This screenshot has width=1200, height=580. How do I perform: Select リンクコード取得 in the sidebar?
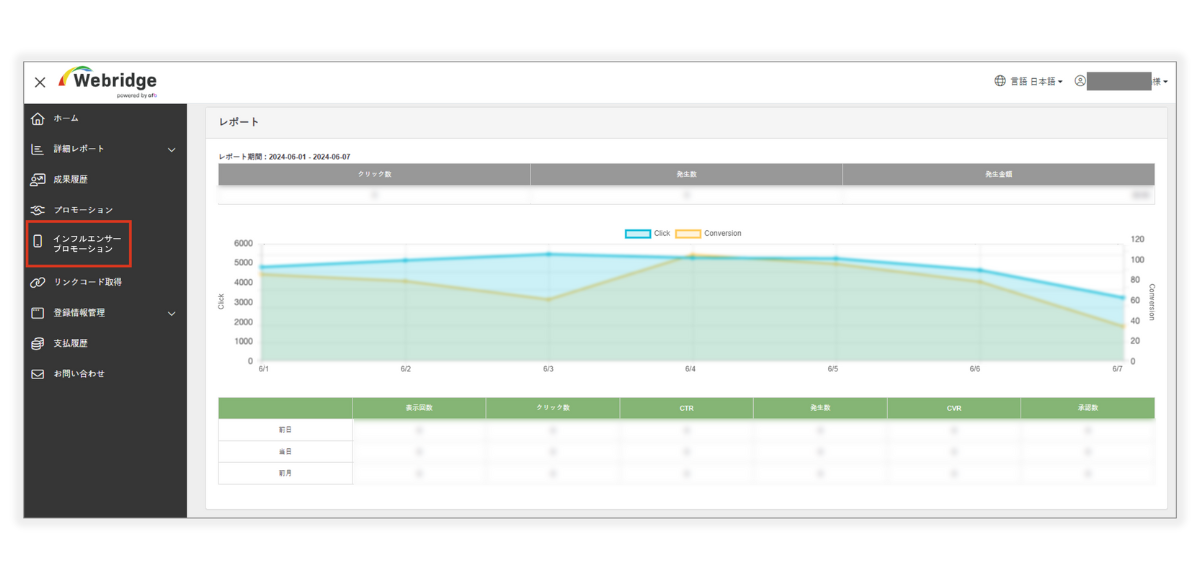87,282
